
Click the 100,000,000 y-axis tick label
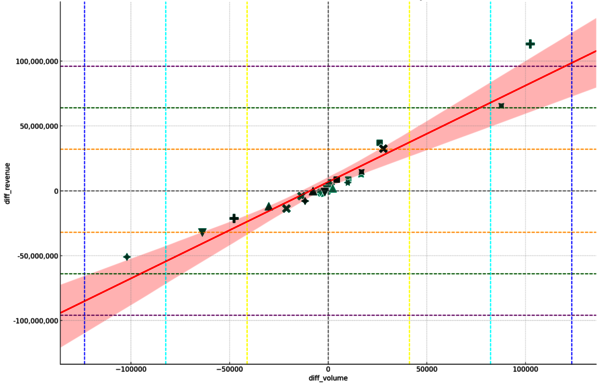click(37, 61)
